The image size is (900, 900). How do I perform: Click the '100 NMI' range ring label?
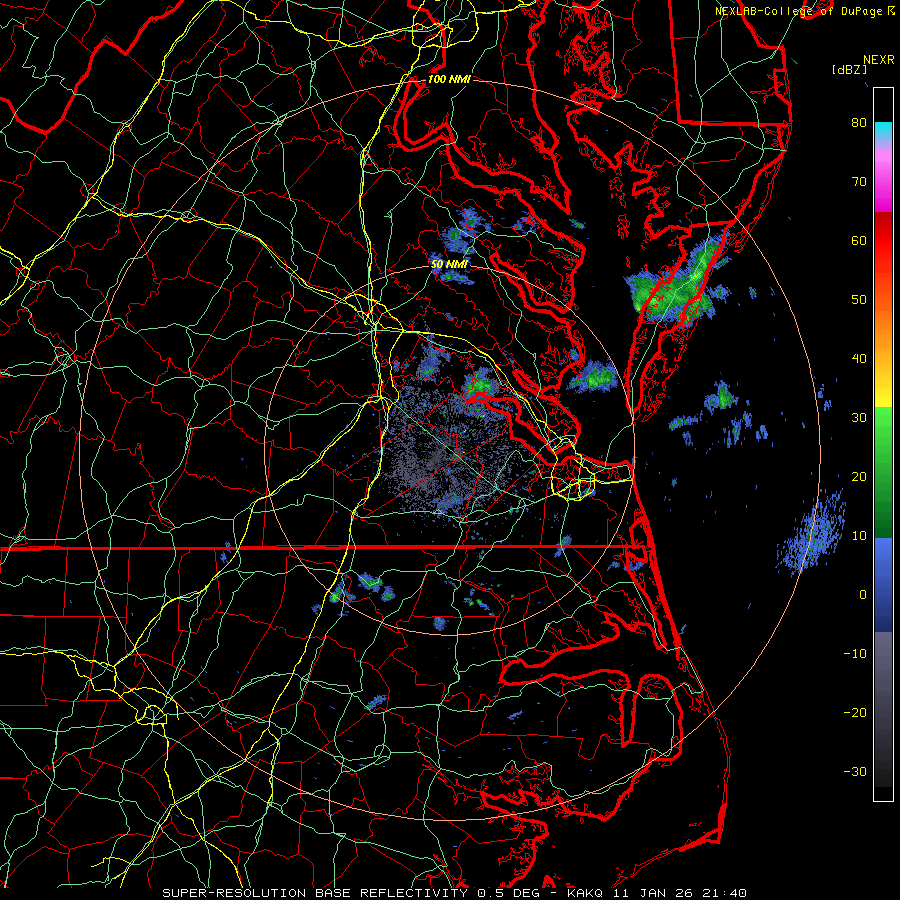(449, 79)
